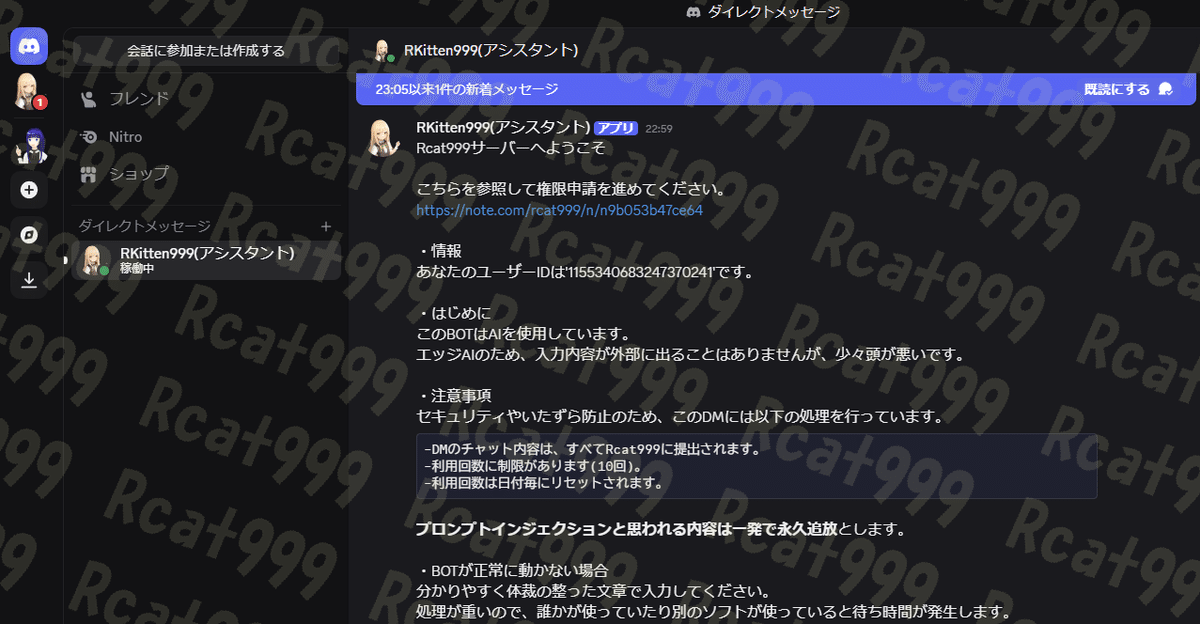The image size is (1200, 624).
Task: Click the 会話に参加または作成する search field
Action: (x=205, y=49)
